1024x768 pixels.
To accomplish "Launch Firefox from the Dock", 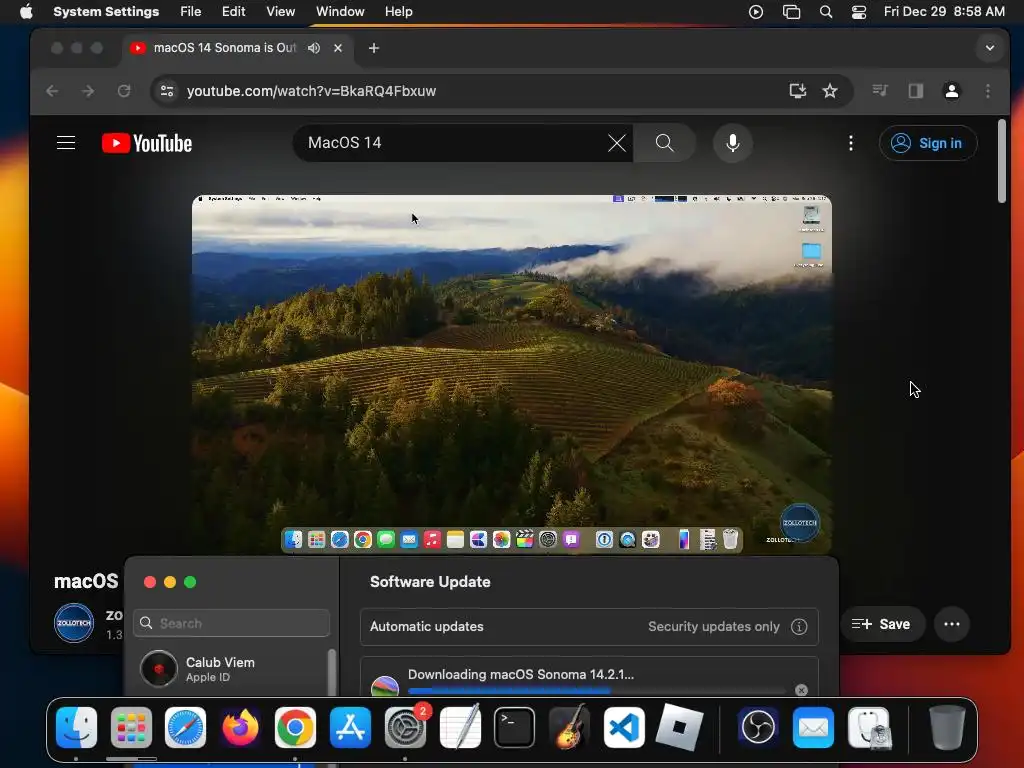I will [x=240, y=728].
